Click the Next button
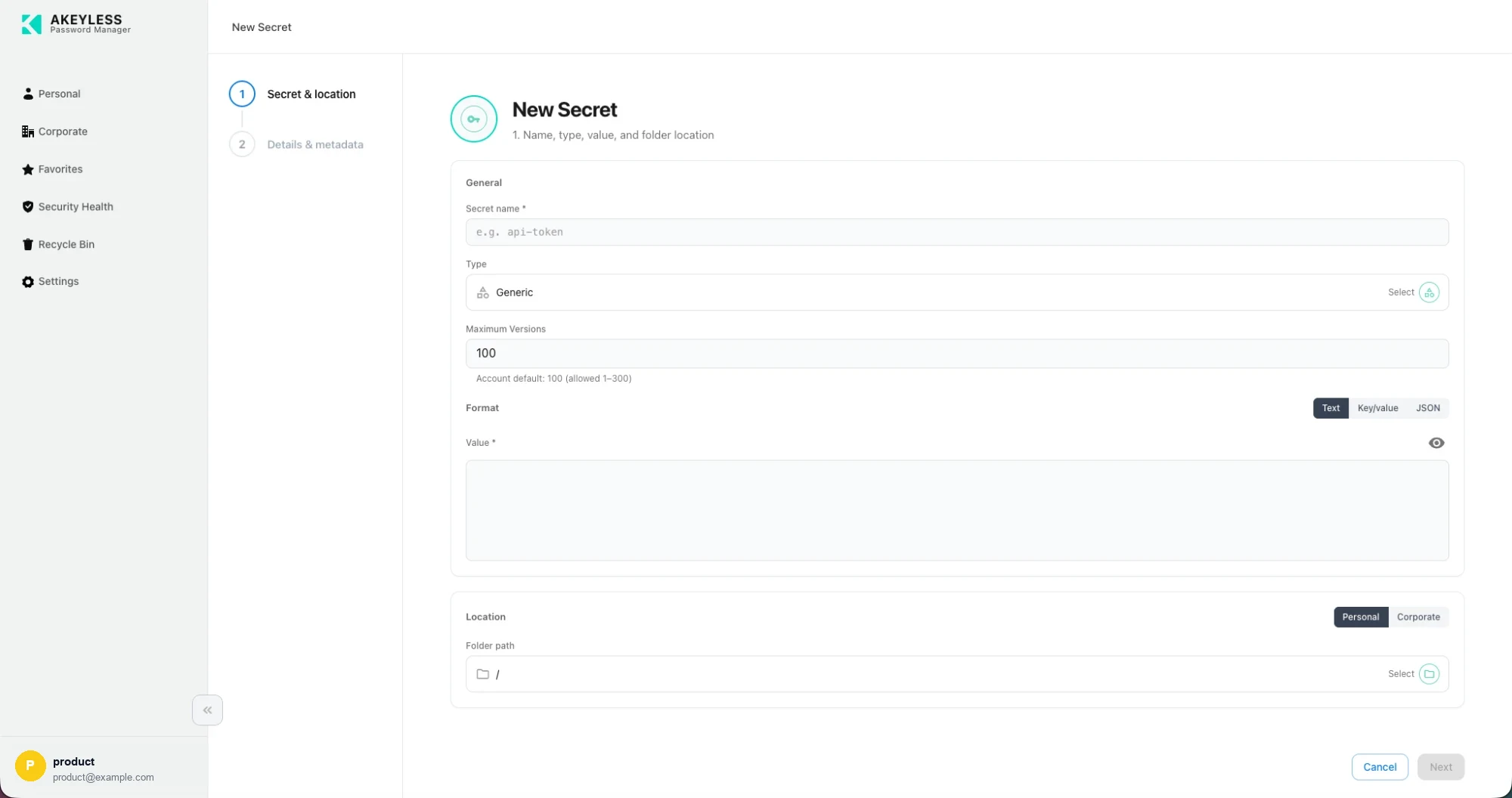Screen dimensions: 1512x798 click(1441, 767)
